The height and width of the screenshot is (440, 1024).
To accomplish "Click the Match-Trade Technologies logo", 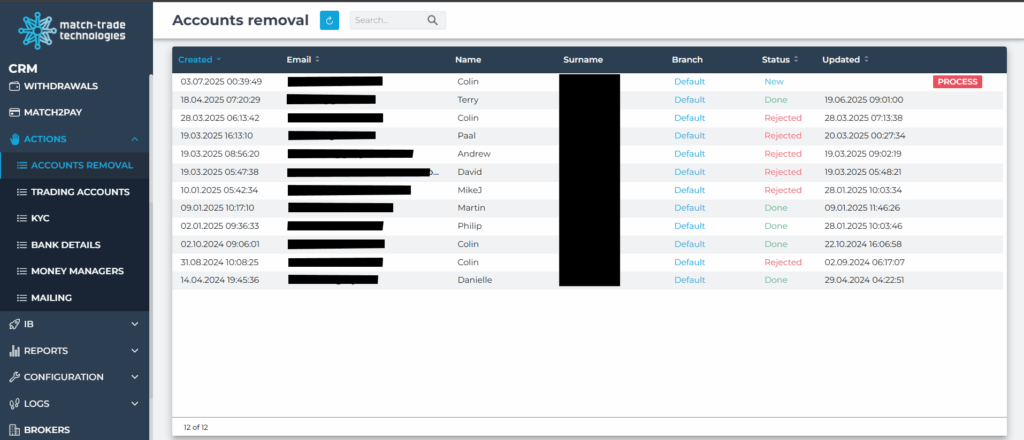I will (x=73, y=28).
